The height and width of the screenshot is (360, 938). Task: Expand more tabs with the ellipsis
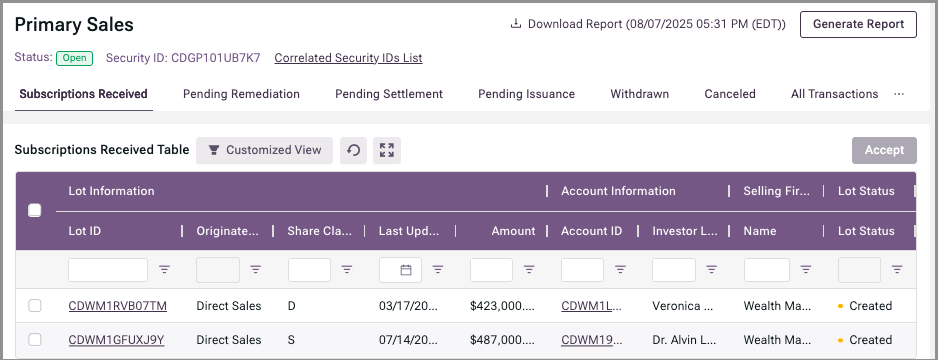(x=899, y=94)
